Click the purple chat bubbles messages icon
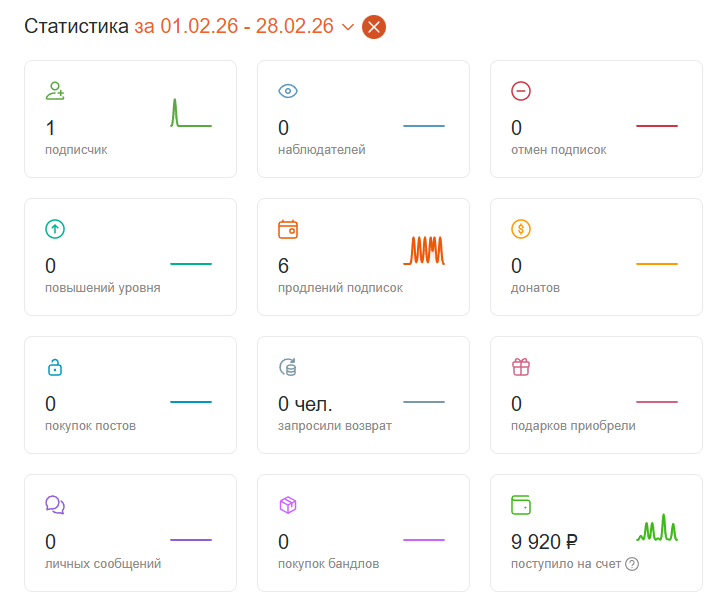The image size is (728, 604). (55, 505)
